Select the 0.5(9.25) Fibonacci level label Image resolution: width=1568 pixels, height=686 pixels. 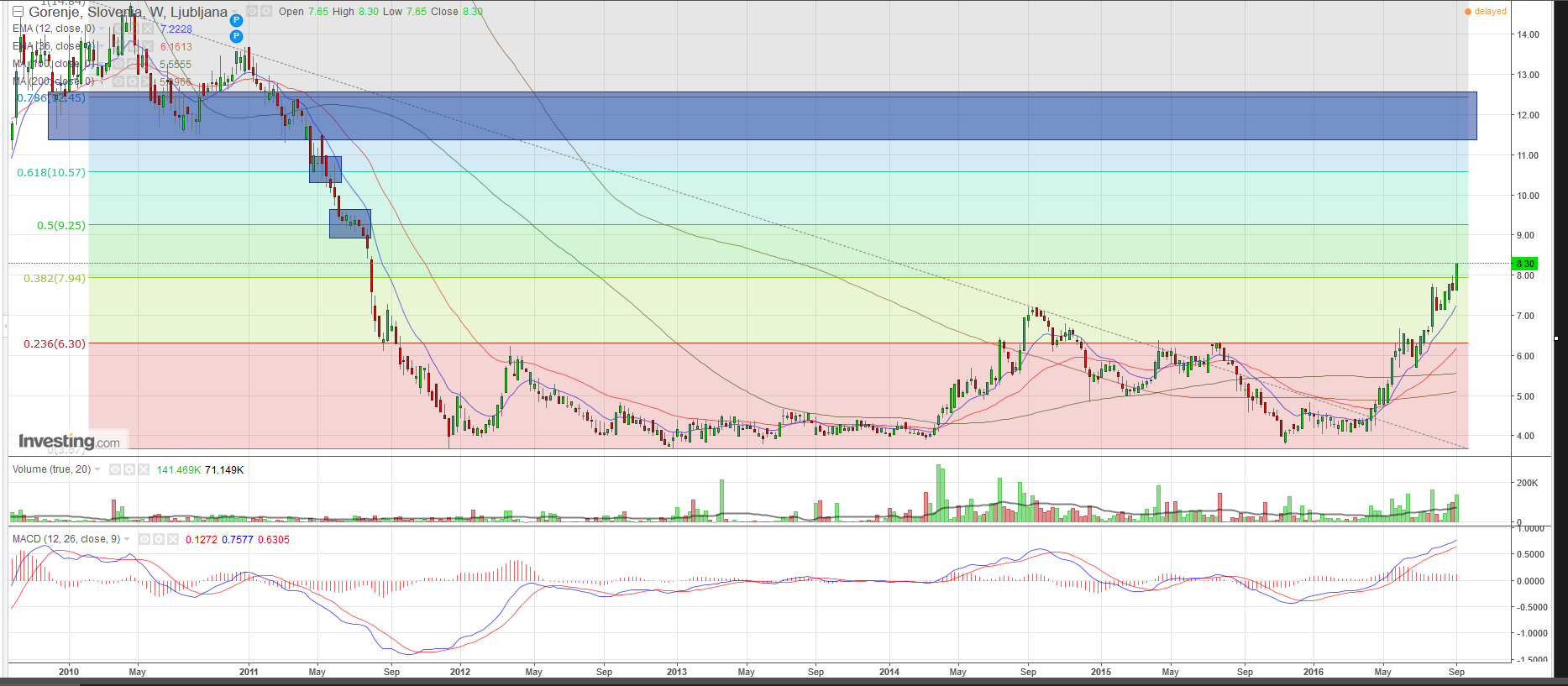click(x=61, y=225)
